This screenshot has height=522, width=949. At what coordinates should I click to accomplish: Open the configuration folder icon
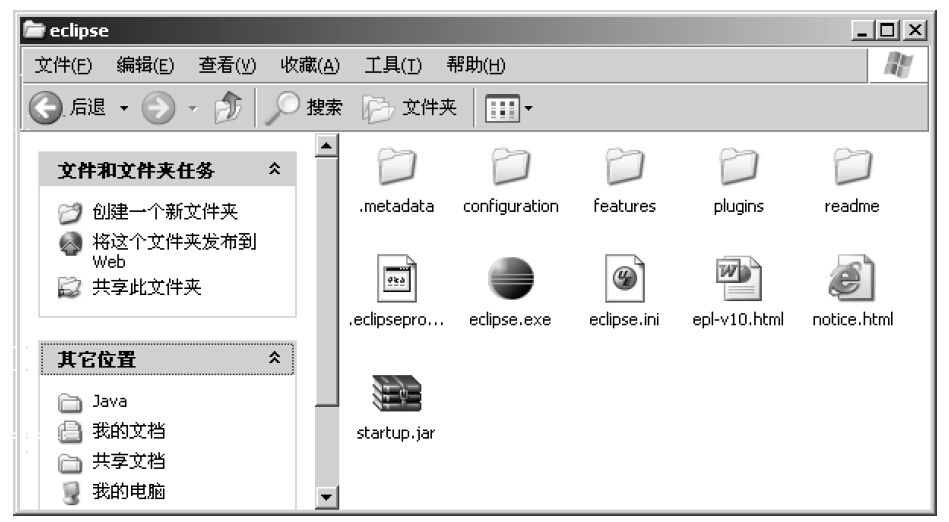click(x=510, y=166)
